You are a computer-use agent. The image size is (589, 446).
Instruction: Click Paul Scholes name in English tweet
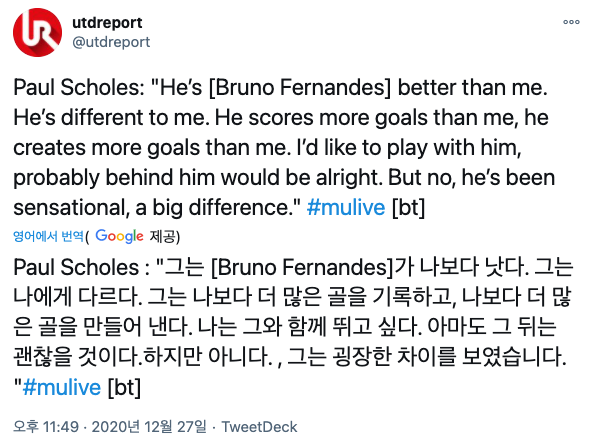point(77,88)
